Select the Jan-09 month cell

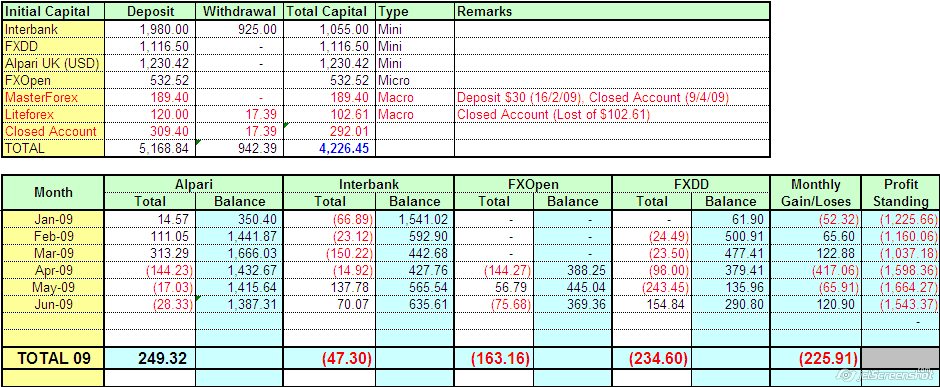pyautogui.click(x=53, y=219)
